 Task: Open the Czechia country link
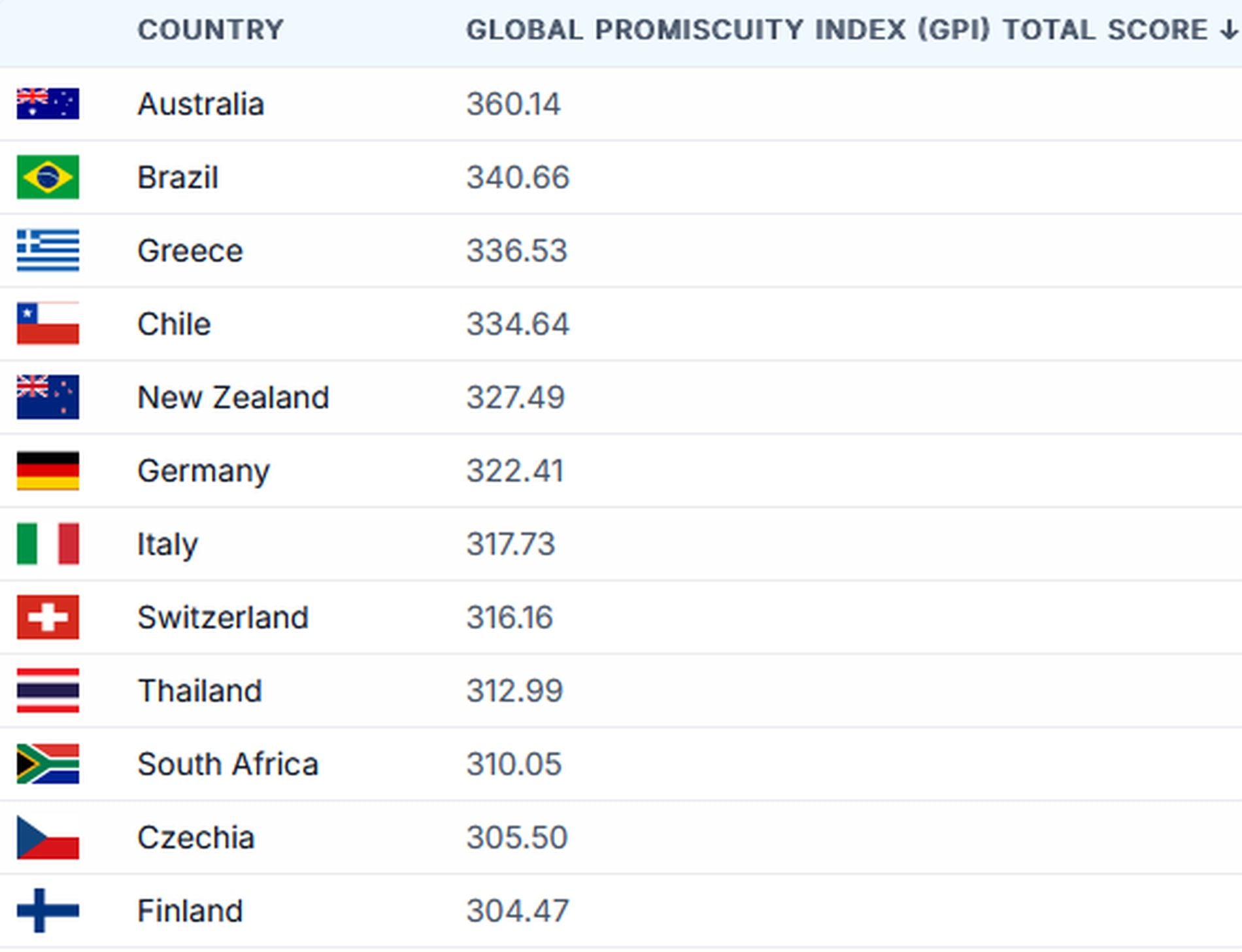pyautogui.click(x=196, y=838)
